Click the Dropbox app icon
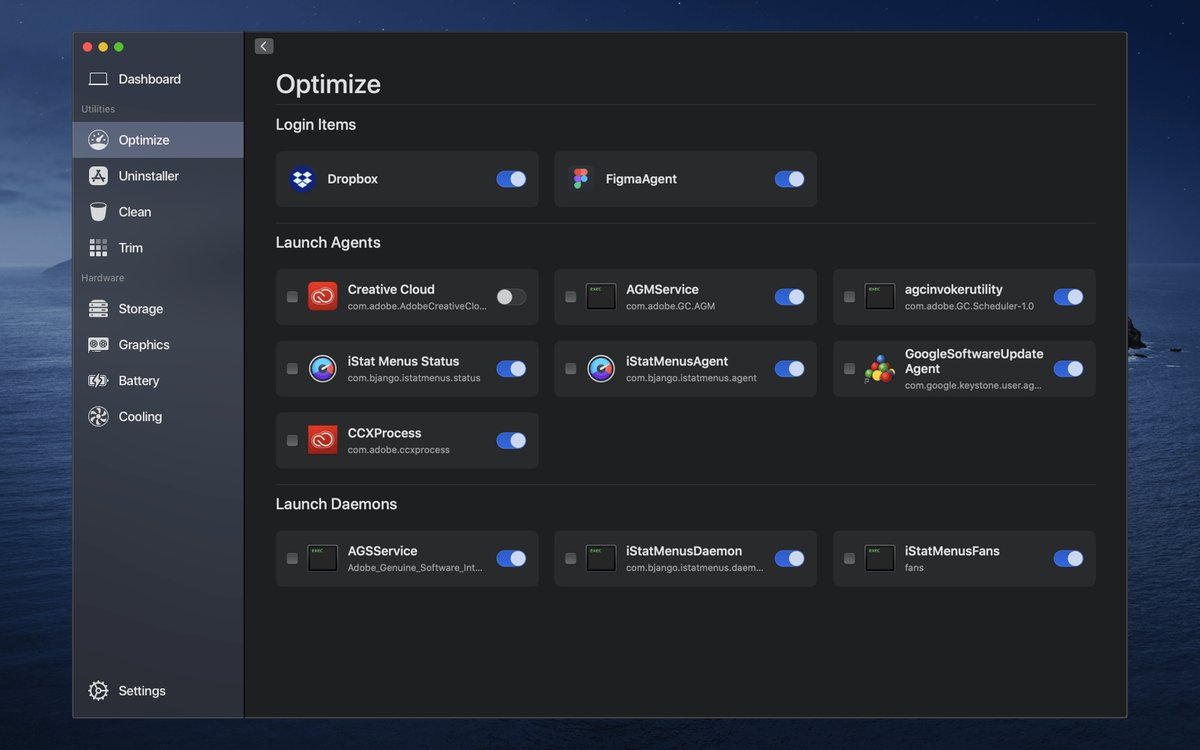 click(x=302, y=179)
